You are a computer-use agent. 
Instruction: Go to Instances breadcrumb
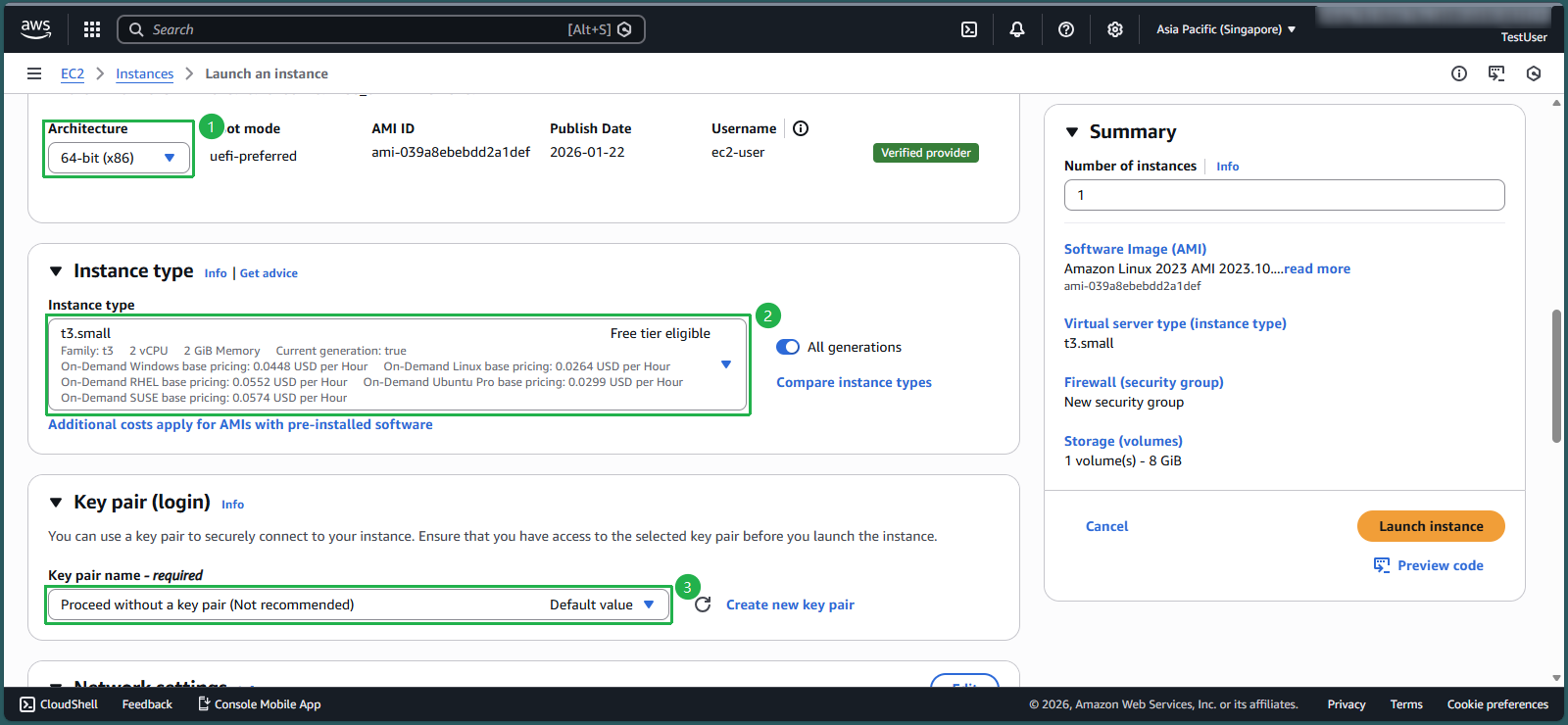(x=144, y=73)
